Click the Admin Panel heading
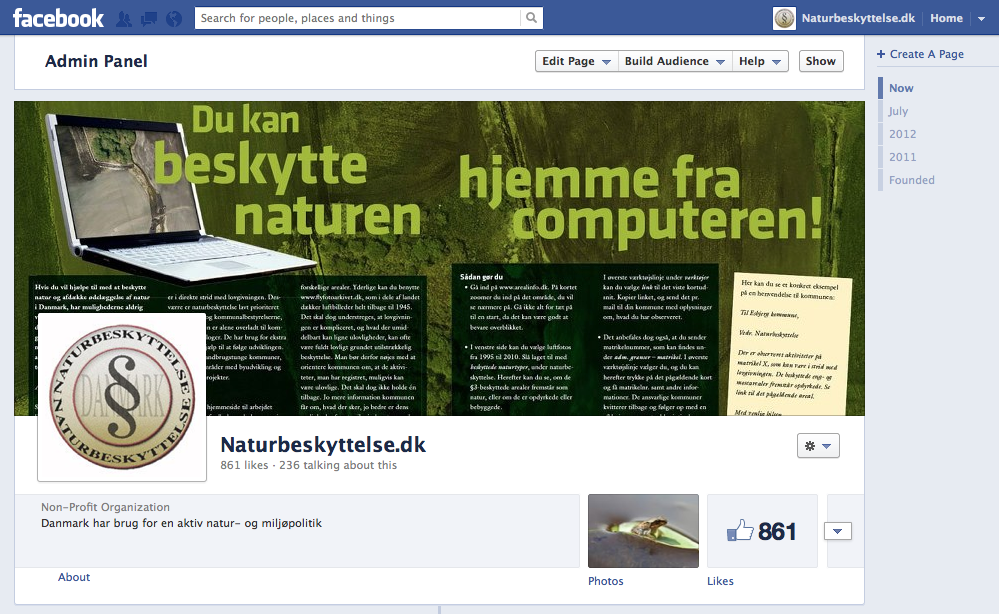Viewport: 999px width, 614px height. [x=96, y=61]
